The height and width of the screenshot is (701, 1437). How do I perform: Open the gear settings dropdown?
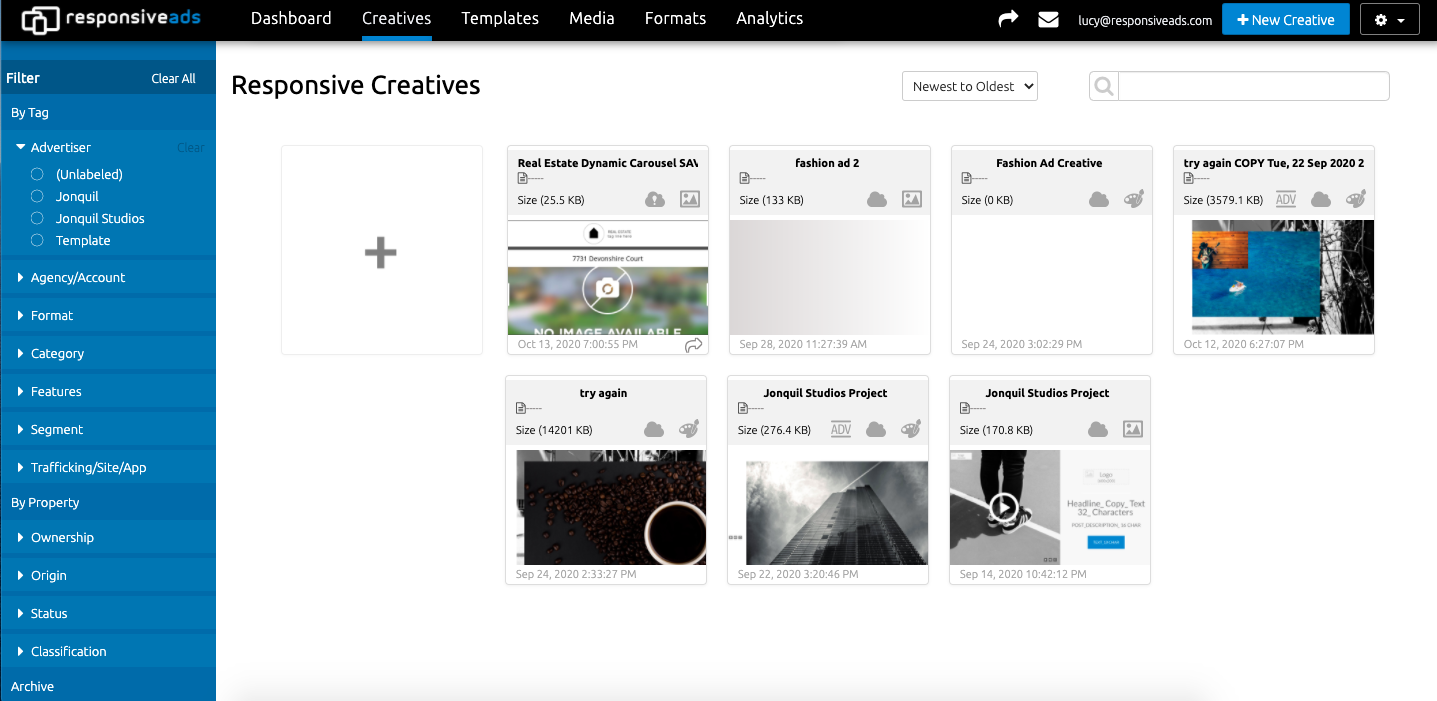coord(1390,20)
